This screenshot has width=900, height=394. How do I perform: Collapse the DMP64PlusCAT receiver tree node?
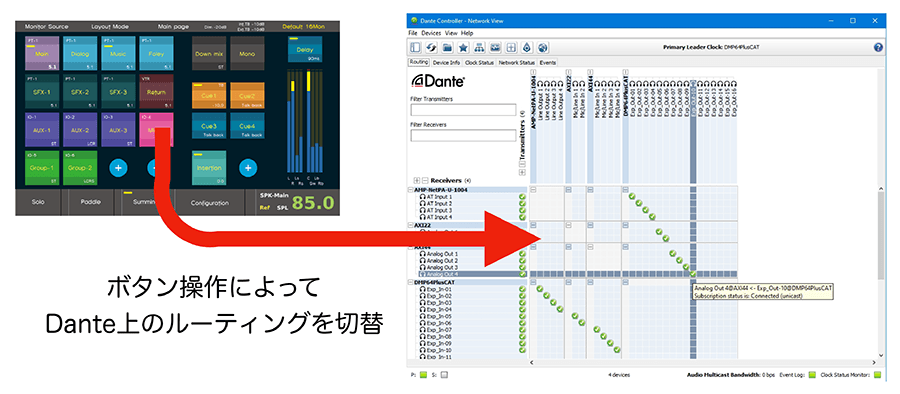[410, 282]
